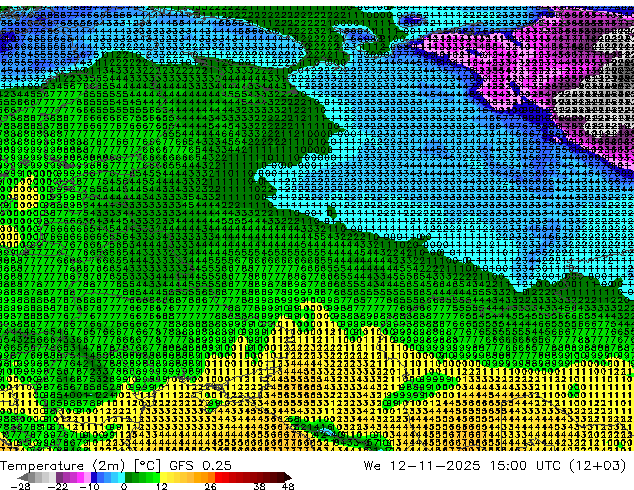
Task: Click the yellow legend swatch above 12
Action: (163, 477)
